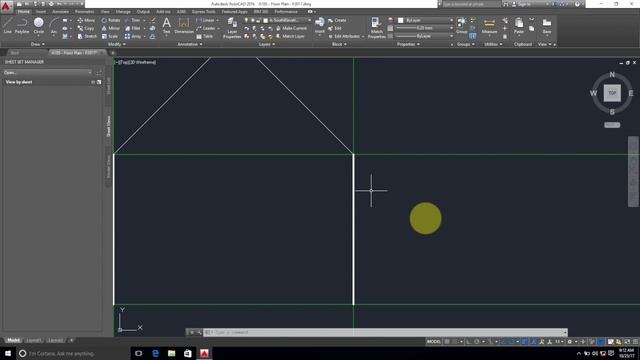Click the Rotate command
The image size is (640, 360).
click(x=111, y=20)
